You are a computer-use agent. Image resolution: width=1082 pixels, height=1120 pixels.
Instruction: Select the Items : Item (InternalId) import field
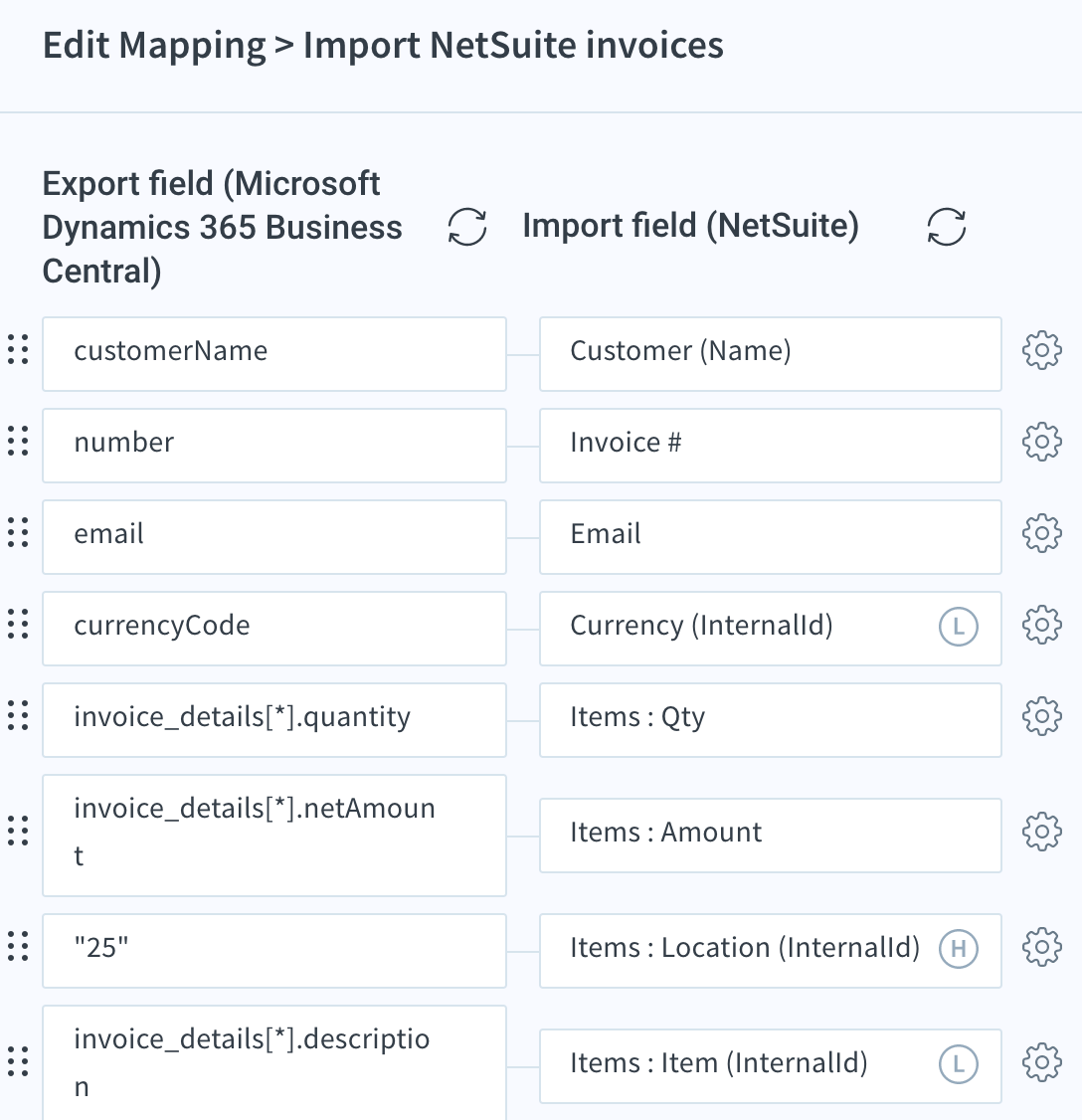[x=771, y=1066]
